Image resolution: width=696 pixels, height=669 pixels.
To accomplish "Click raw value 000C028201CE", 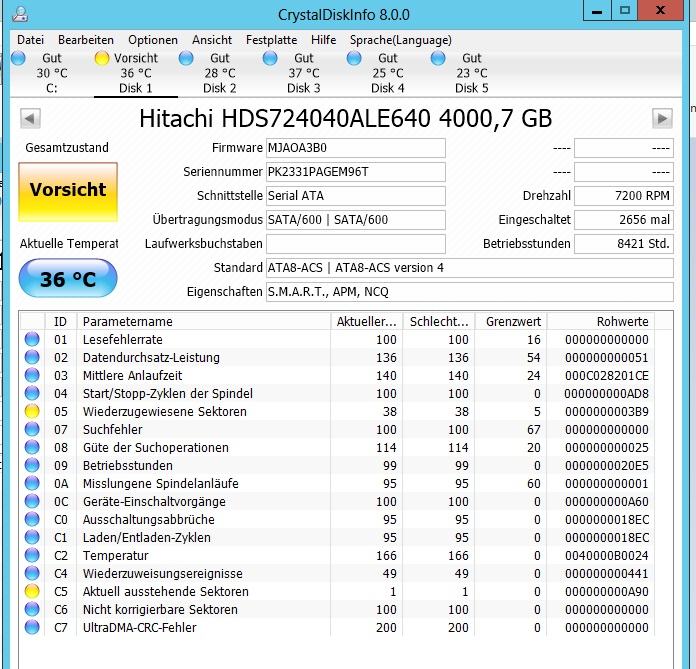I will (x=606, y=376).
